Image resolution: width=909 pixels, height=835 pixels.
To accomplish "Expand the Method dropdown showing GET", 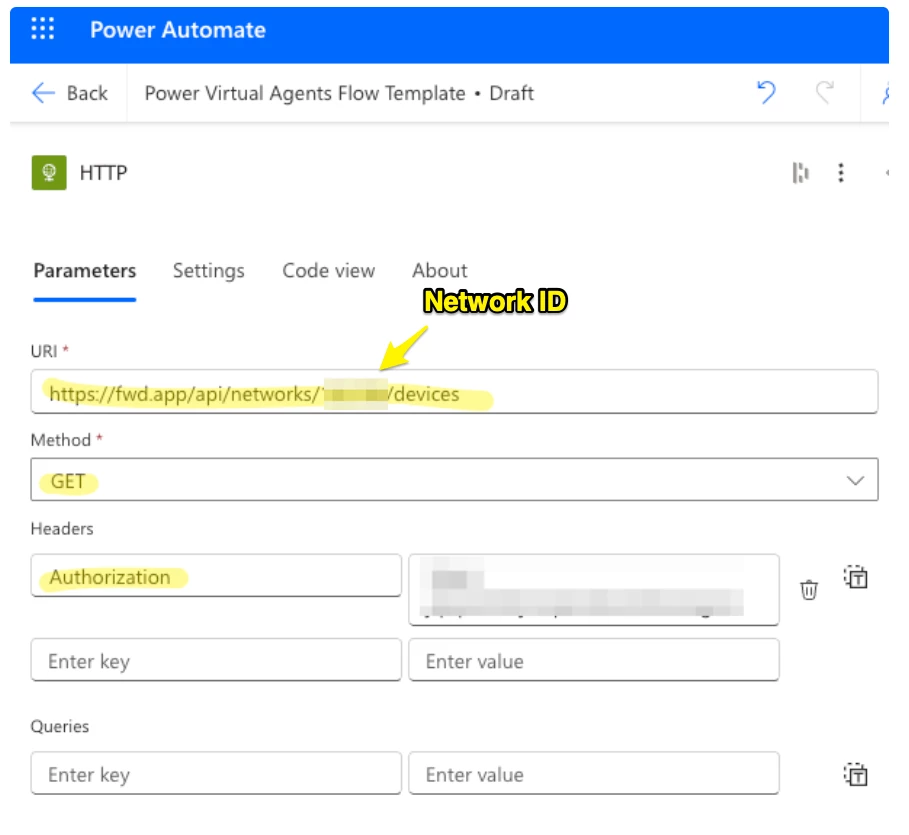I will tap(454, 480).
